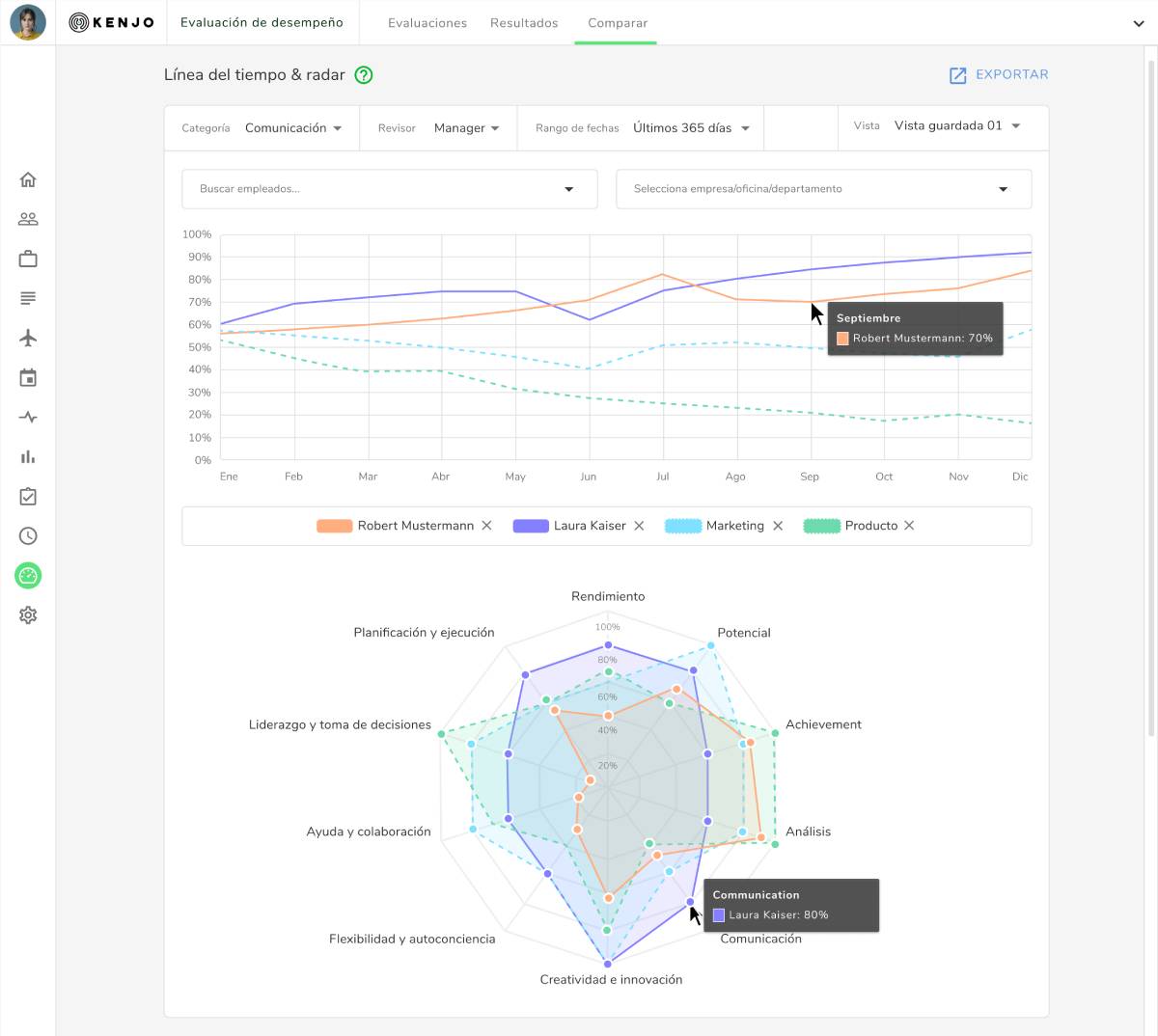Open the settings gear in sidebar
This screenshot has height=1036, width=1158.
tap(28, 615)
